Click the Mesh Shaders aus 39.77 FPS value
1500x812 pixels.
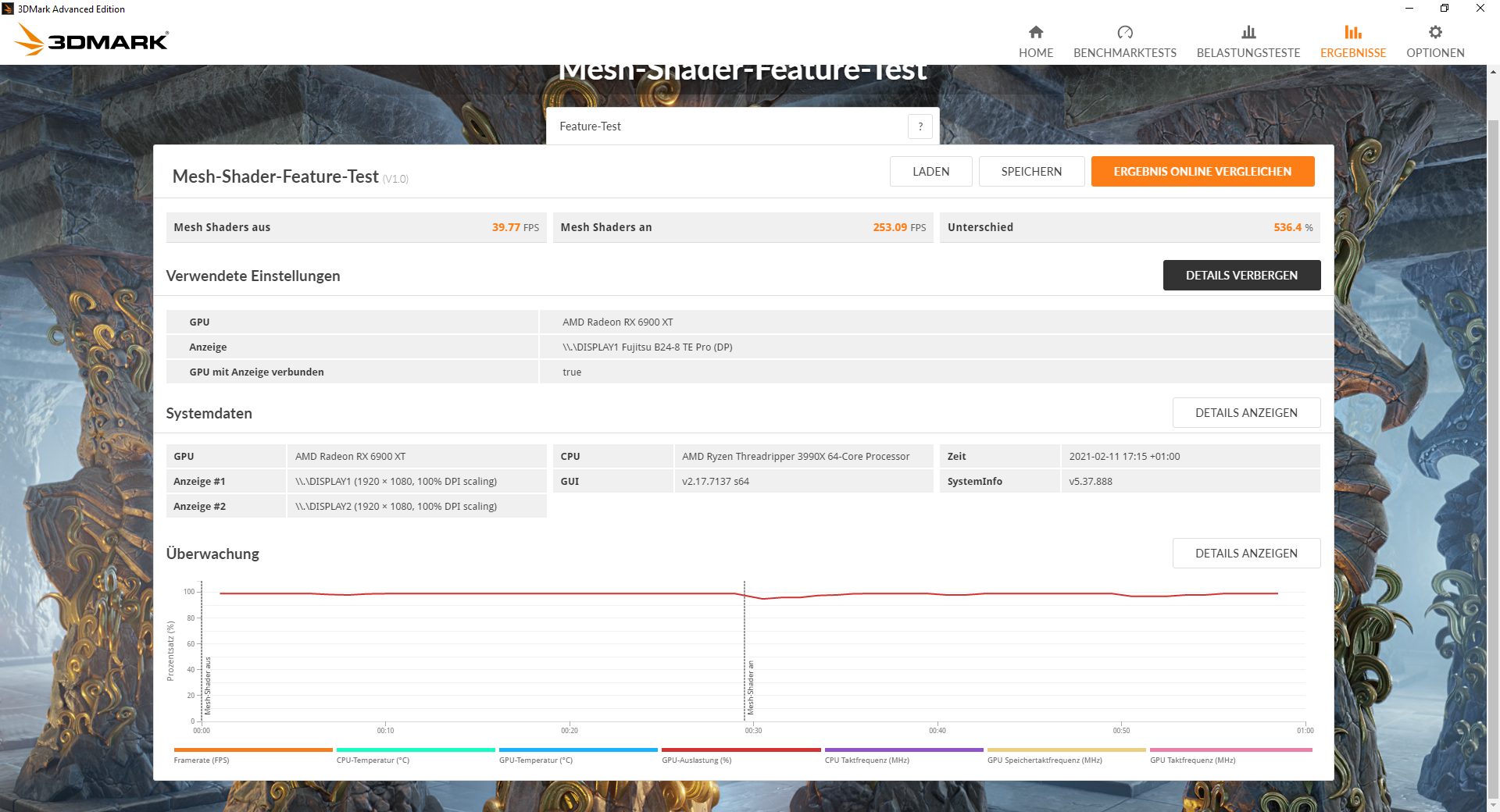516,227
